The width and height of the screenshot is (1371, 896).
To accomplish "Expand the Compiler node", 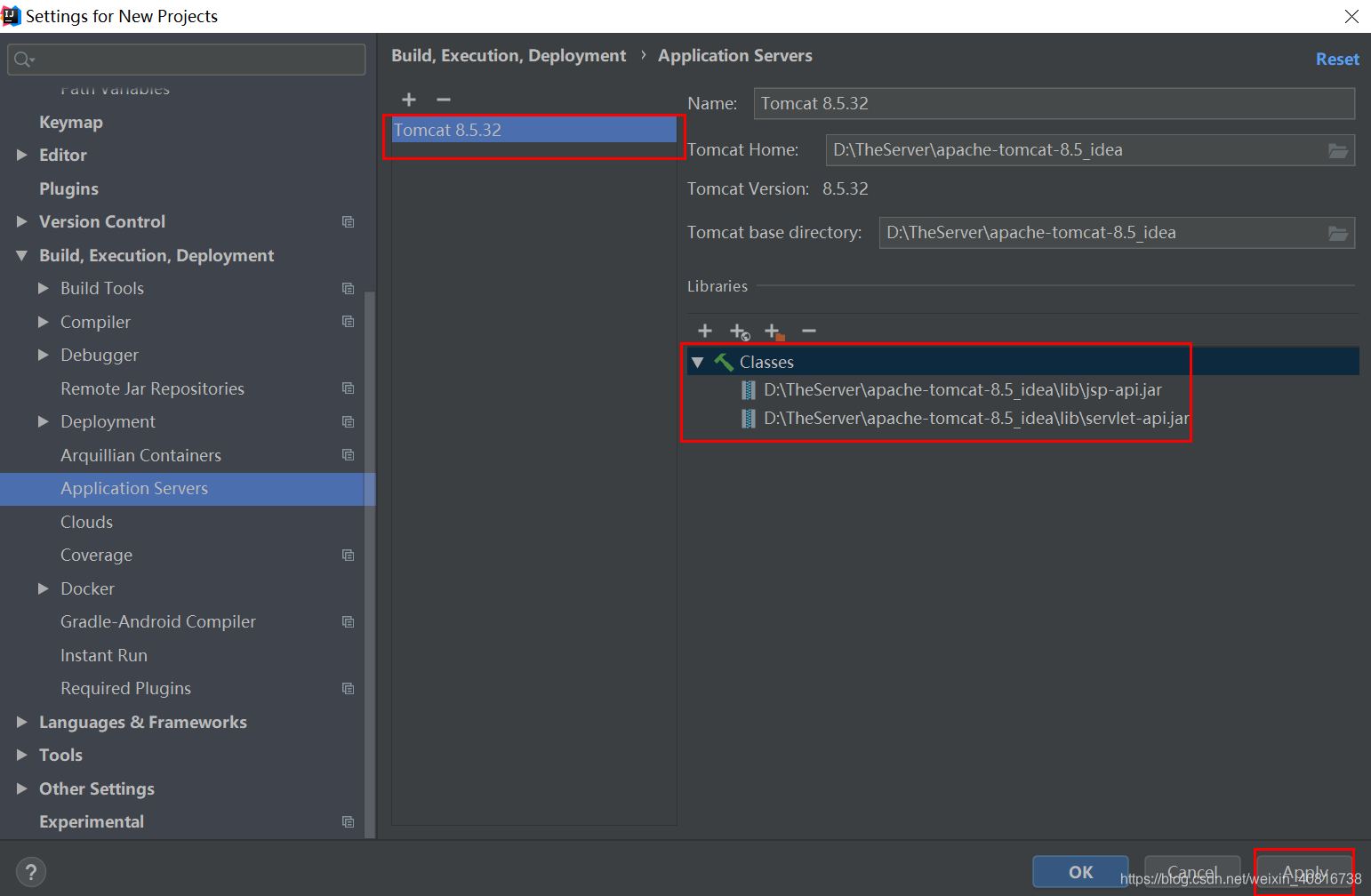I will coord(43,322).
